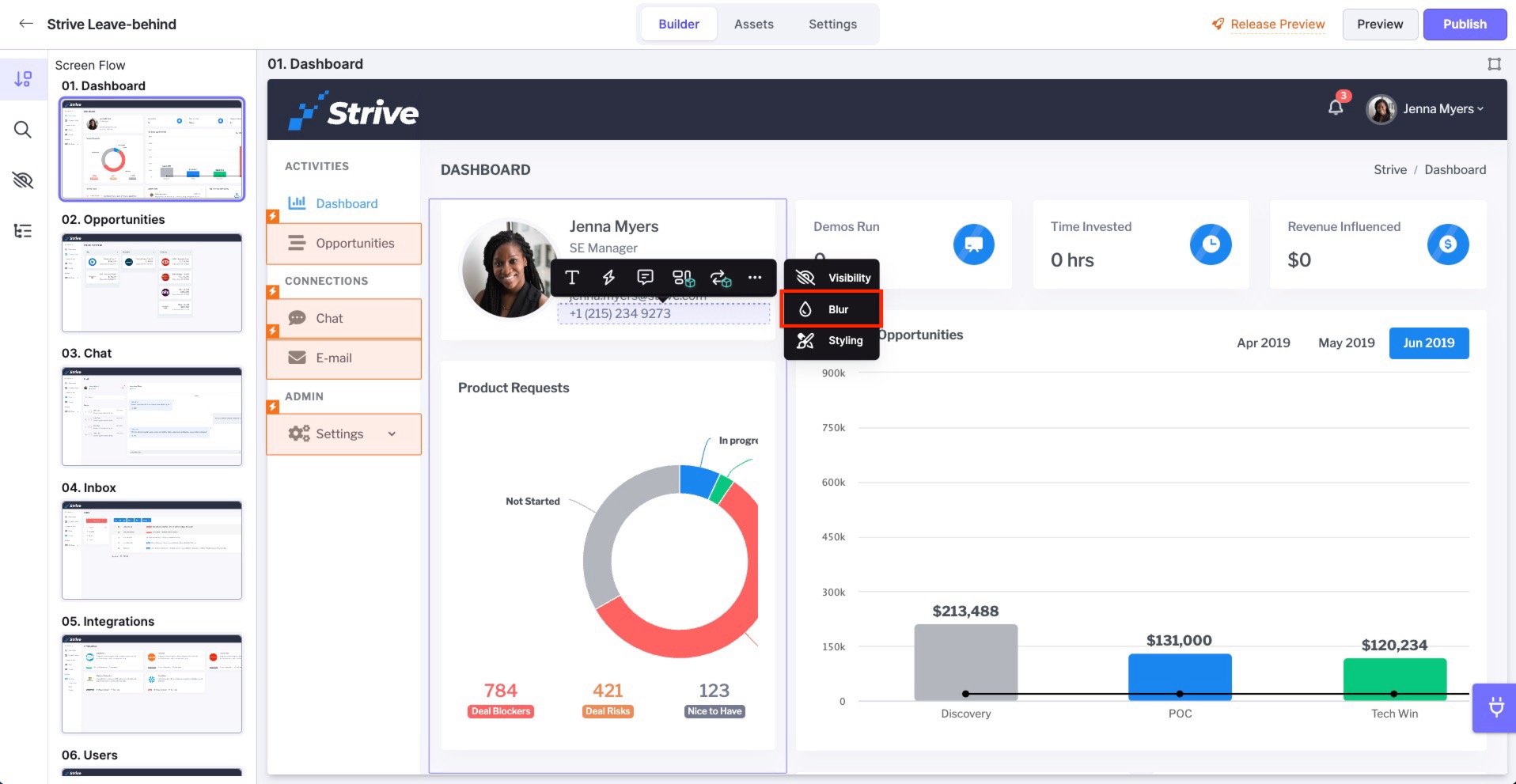The image size is (1516, 784).
Task: Go back using the arrow beside Strive Leave-behind
Action: [26, 24]
